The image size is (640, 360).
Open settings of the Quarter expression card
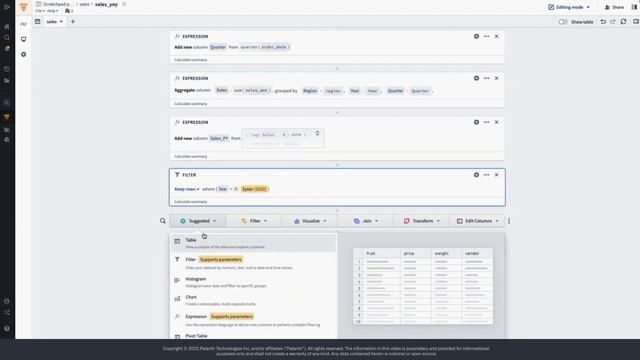click(x=476, y=36)
